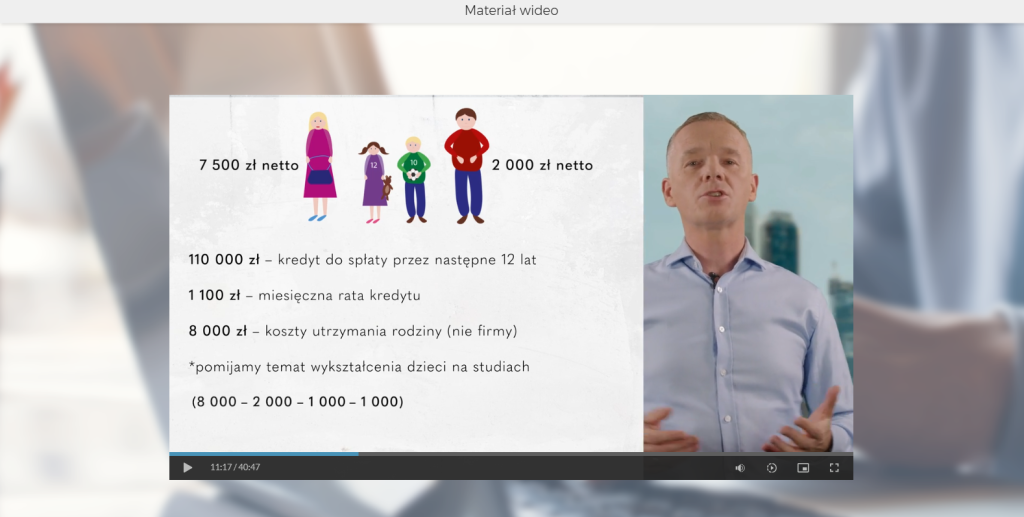
Task: Click the "2 000 zł netto" label
Action: (542, 165)
